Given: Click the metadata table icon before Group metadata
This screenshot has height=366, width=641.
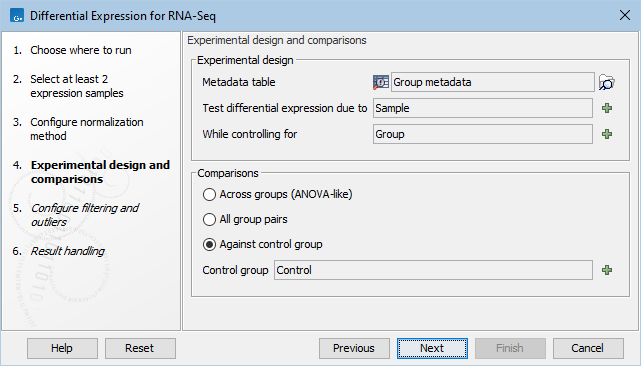Looking at the screenshot, I should [x=381, y=82].
